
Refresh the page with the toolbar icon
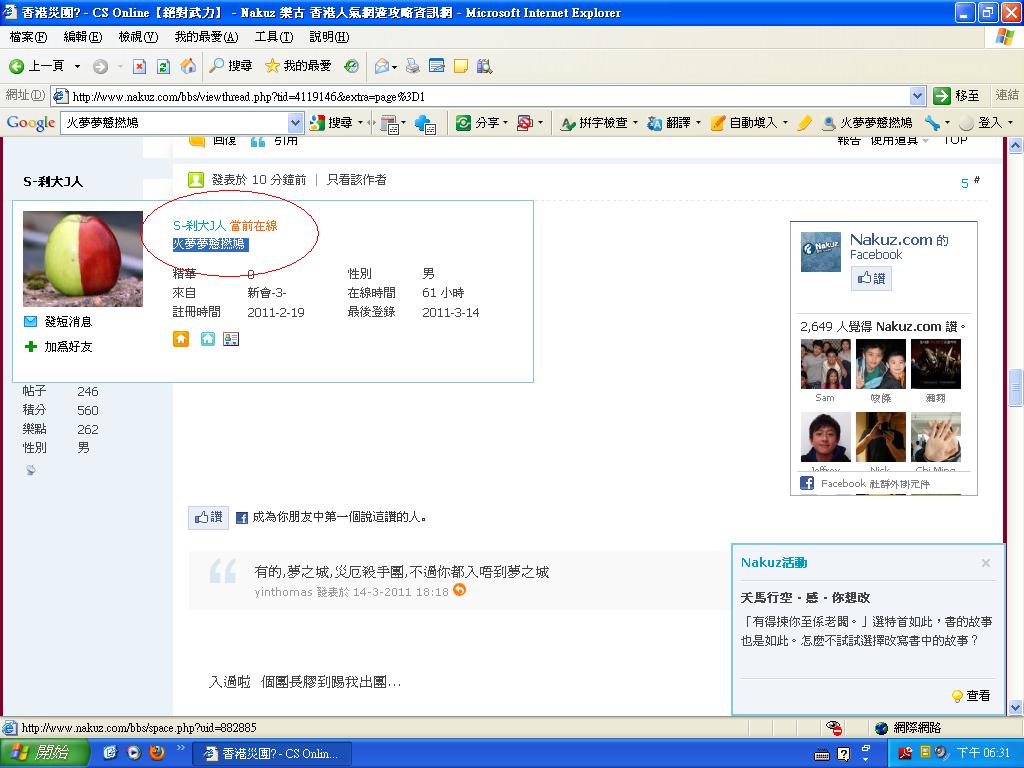163,66
